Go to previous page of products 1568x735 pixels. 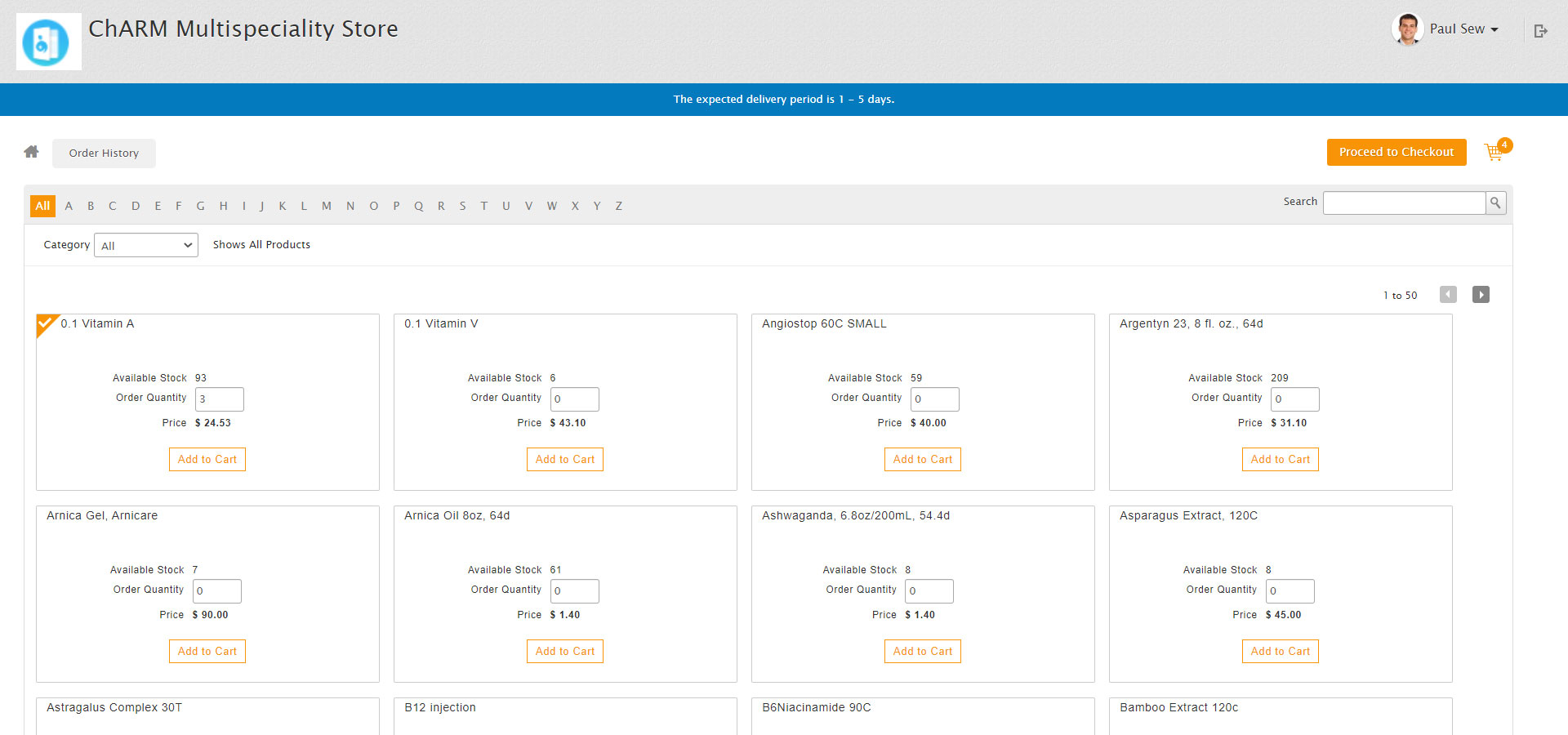coord(1448,295)
